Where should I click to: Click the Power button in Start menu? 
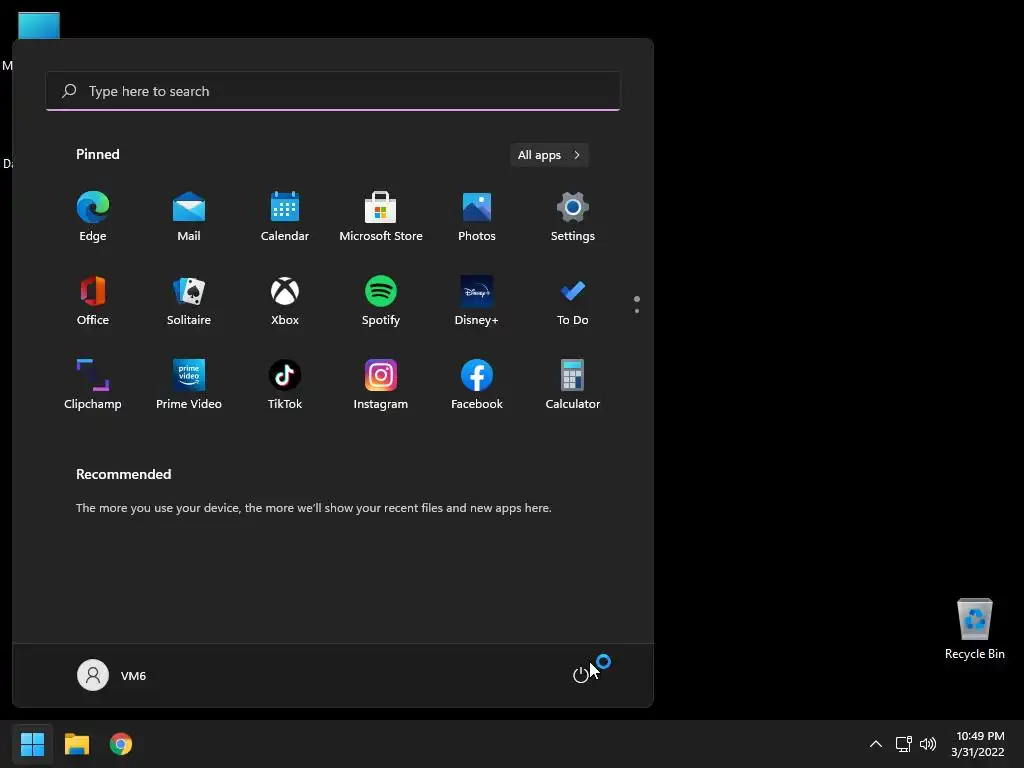click(581, 675)
